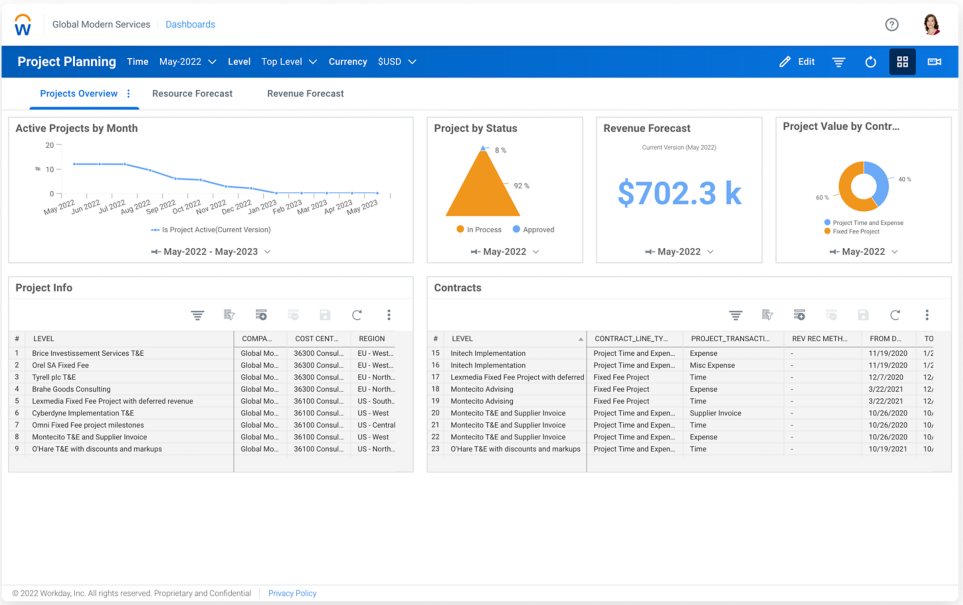Click the Workday logo
This screenshot has height=605, width=963.
click(x=23, y=25)
